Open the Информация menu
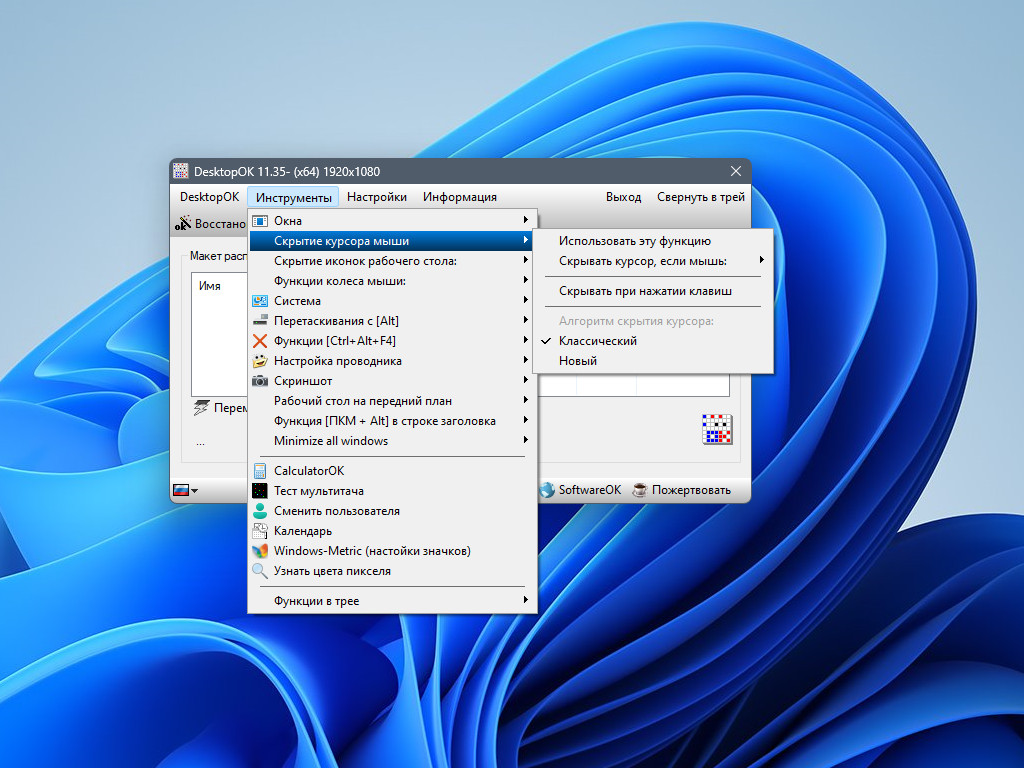Viewport: 1024px width, 768px height. tap(460, 197)
